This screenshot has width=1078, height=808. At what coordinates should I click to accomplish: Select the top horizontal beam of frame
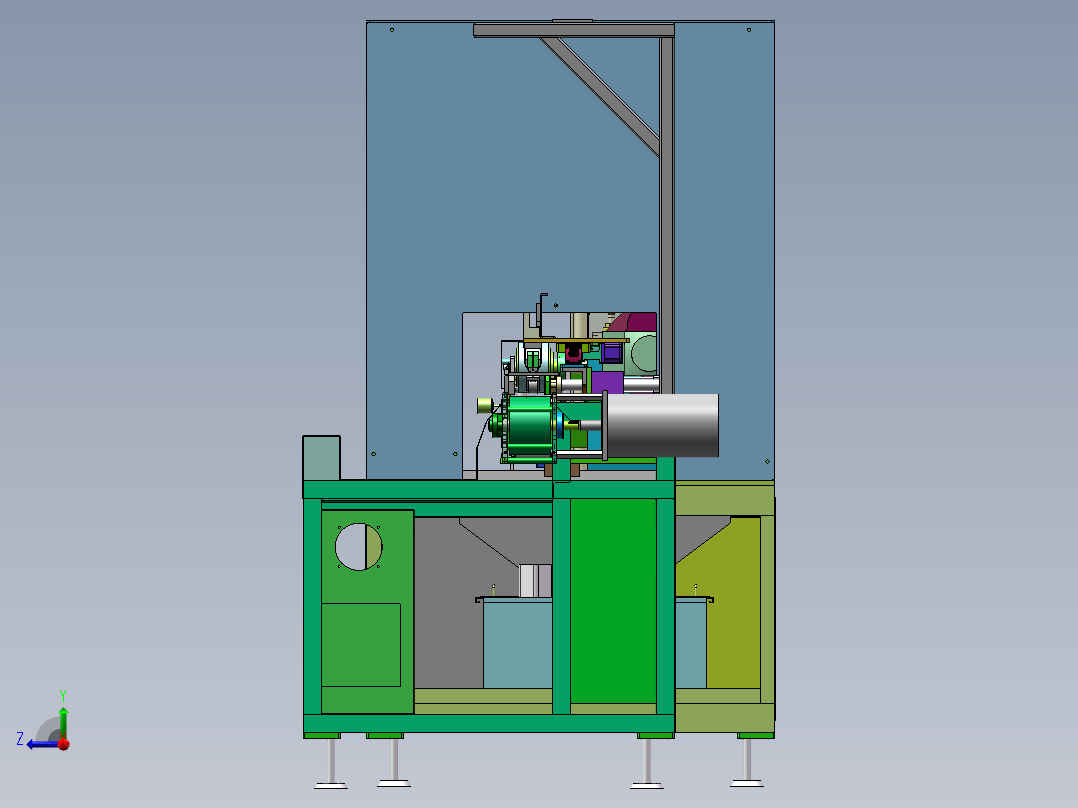click(x=573, y=30)
